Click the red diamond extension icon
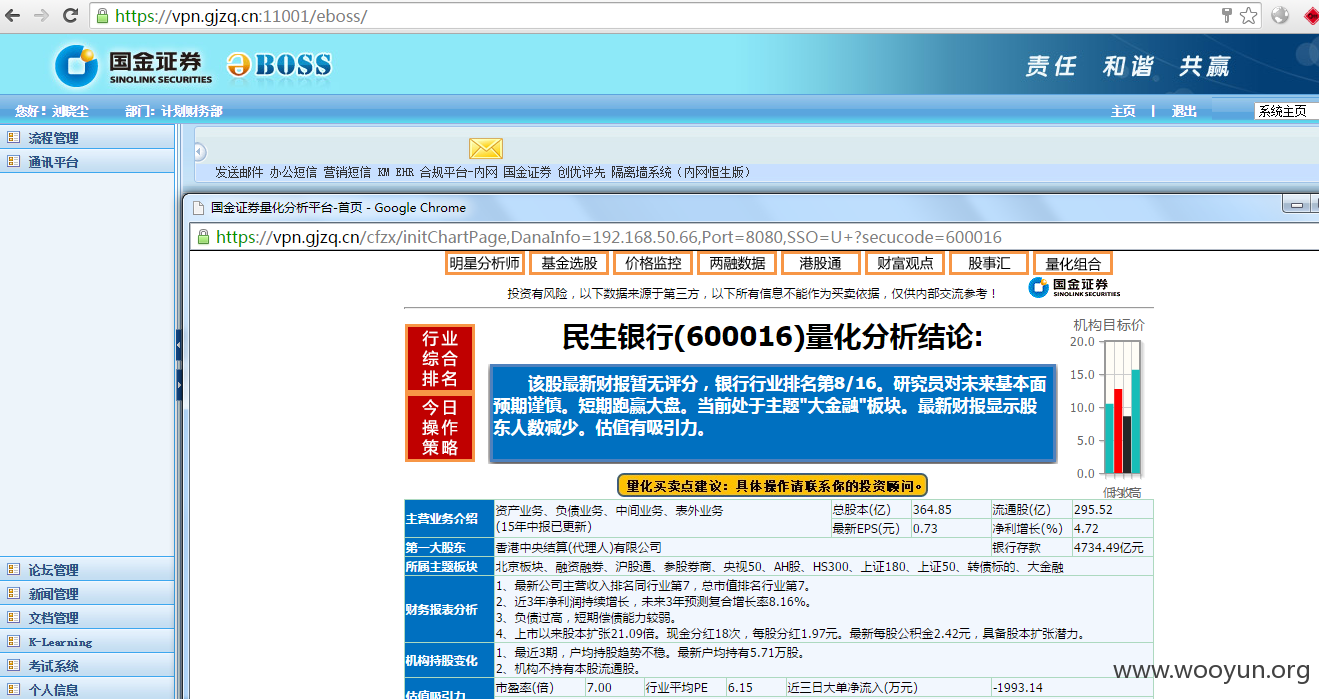Viewport: 1319px width, 699px height. pyautogui.click(x=1311, y=16)
